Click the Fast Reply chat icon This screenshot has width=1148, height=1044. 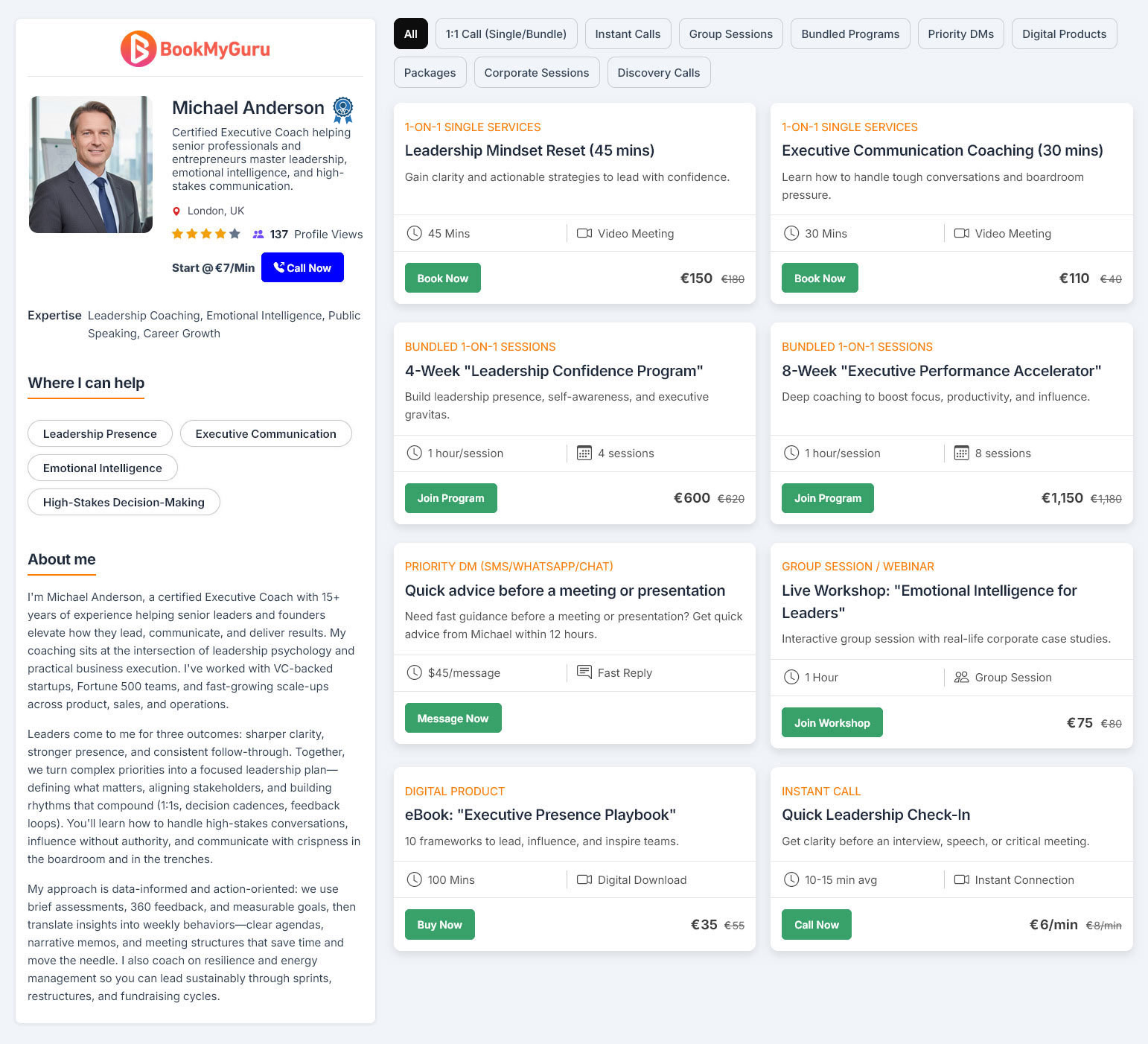(584, 673)
